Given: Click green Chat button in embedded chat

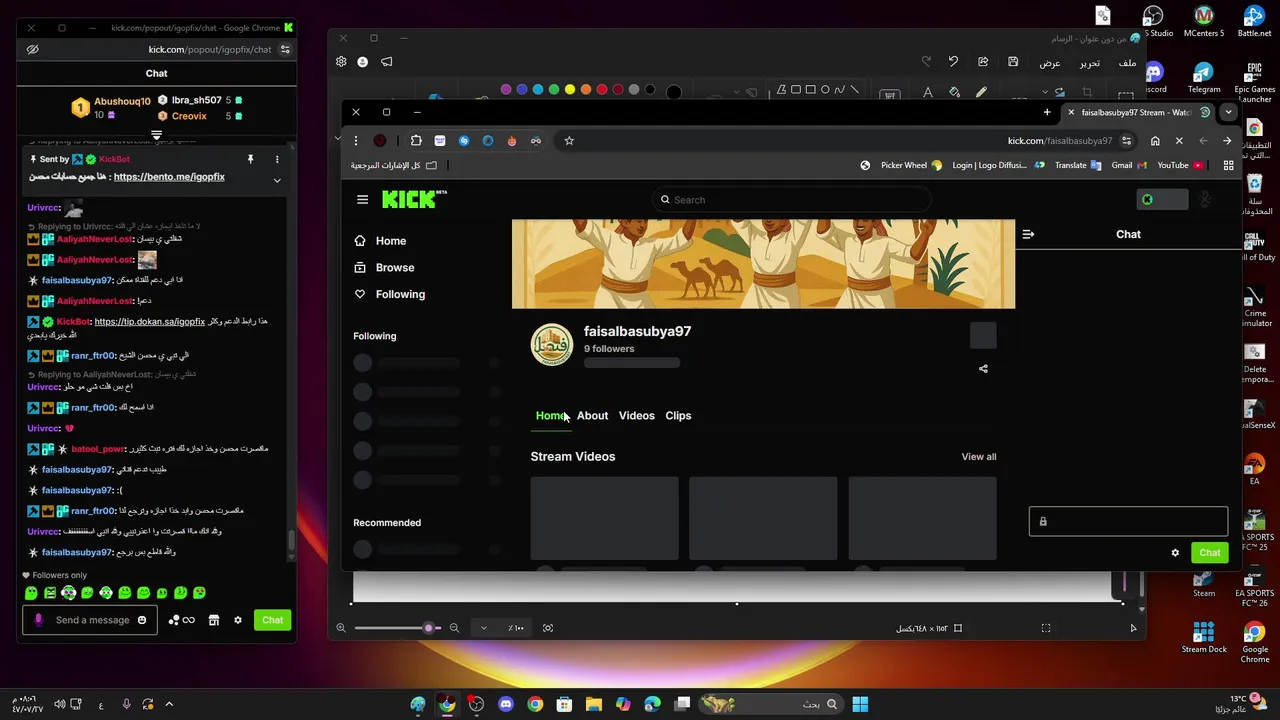Looking at the screenshot, I should 1209,553.
